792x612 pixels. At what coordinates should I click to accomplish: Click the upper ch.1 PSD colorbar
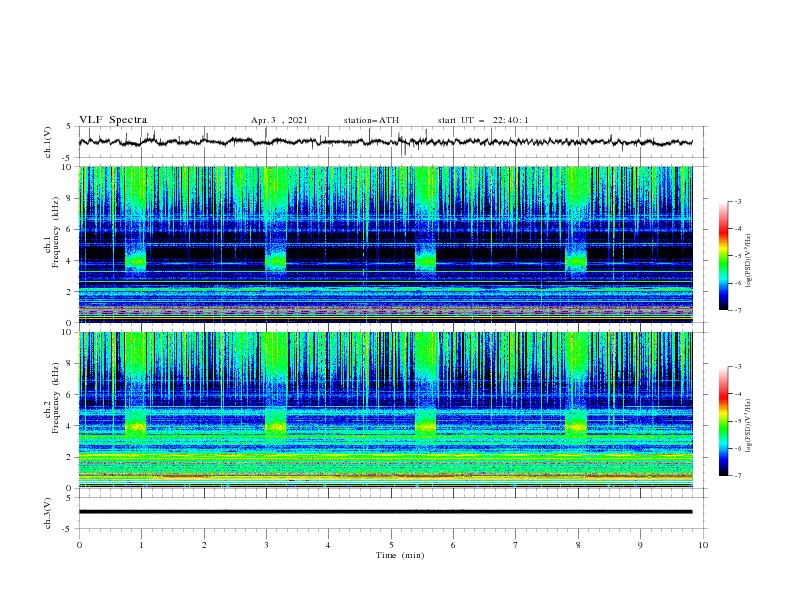[723, 256]
